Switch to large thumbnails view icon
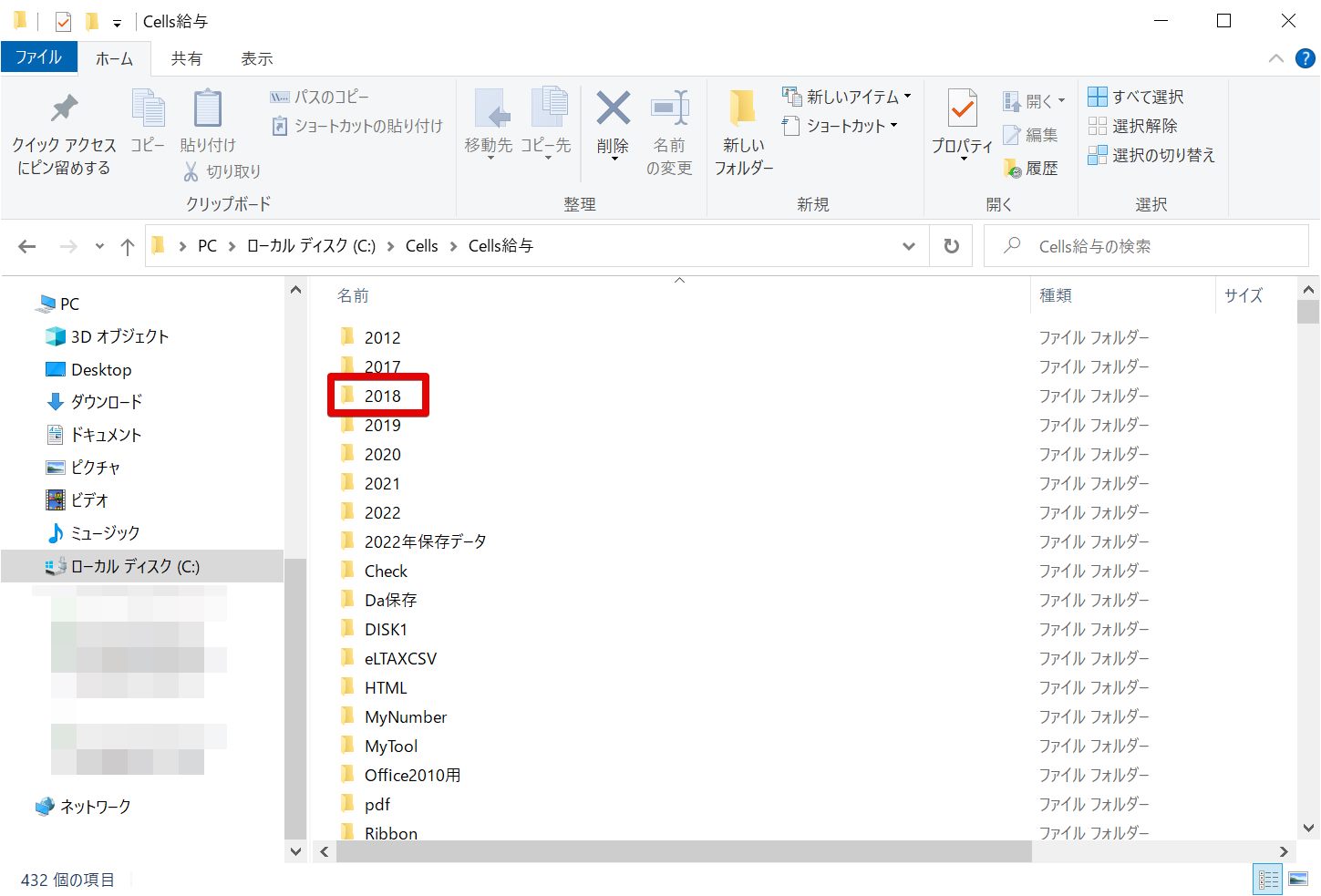 [x=1298, y=880]
